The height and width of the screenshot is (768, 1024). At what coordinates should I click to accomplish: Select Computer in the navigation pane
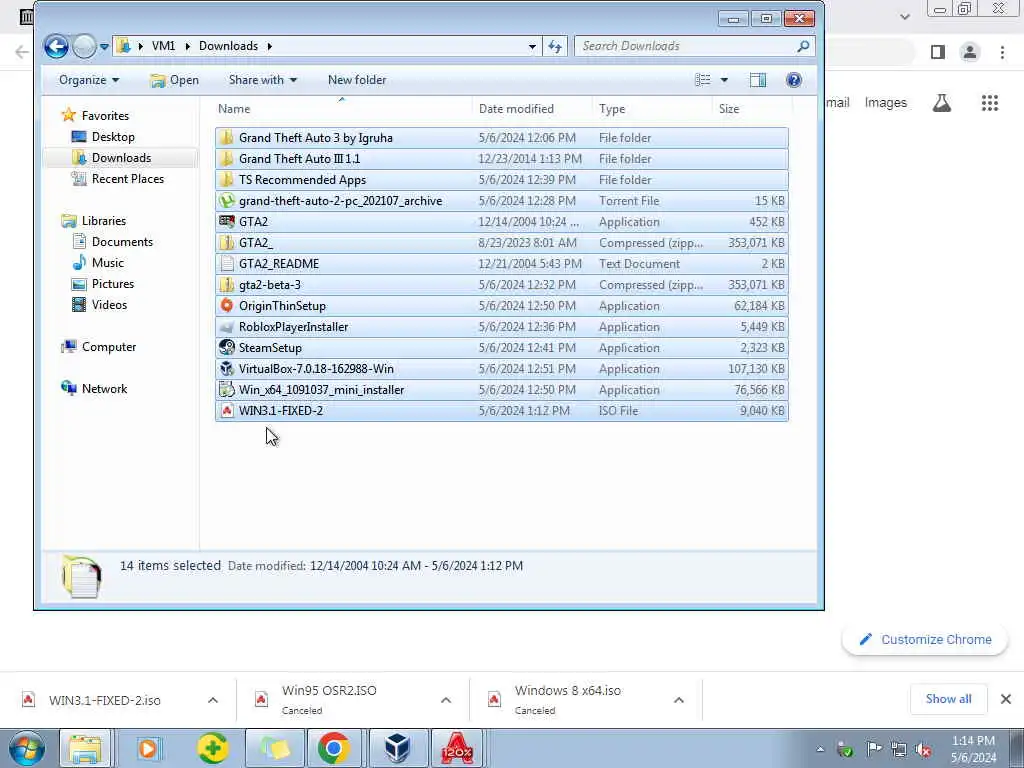108,347
